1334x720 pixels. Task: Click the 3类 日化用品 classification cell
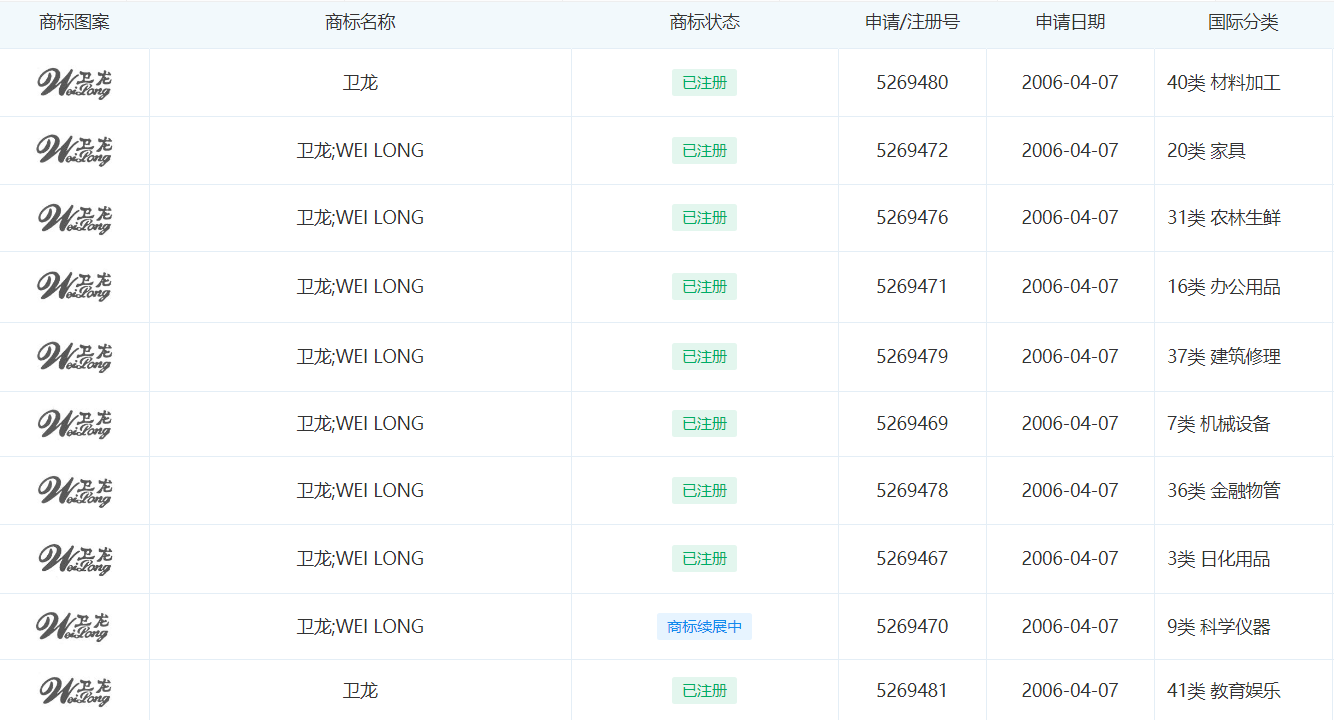[x=1218, y=559]
